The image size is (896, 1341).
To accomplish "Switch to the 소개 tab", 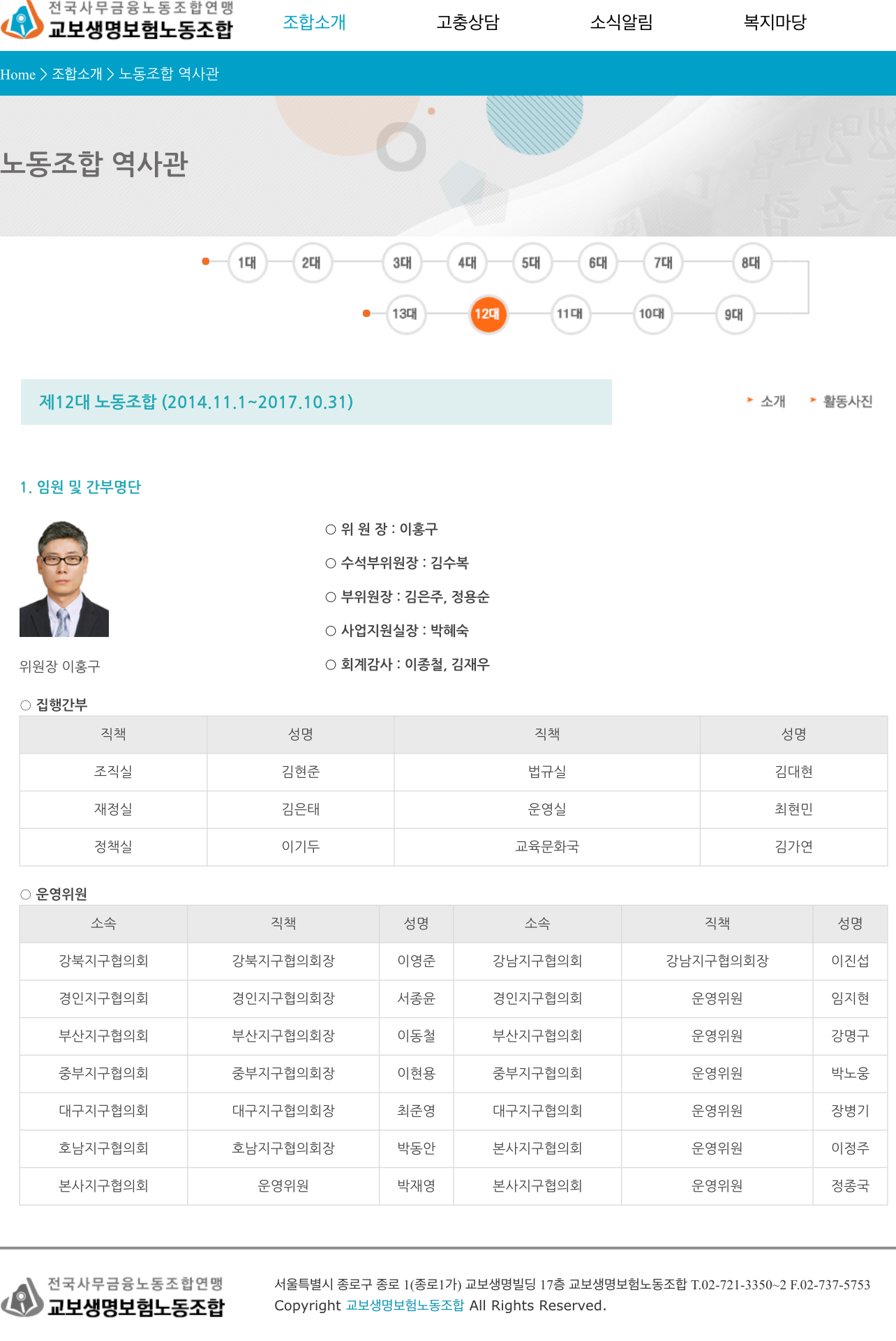I will (x=767, y=401).
